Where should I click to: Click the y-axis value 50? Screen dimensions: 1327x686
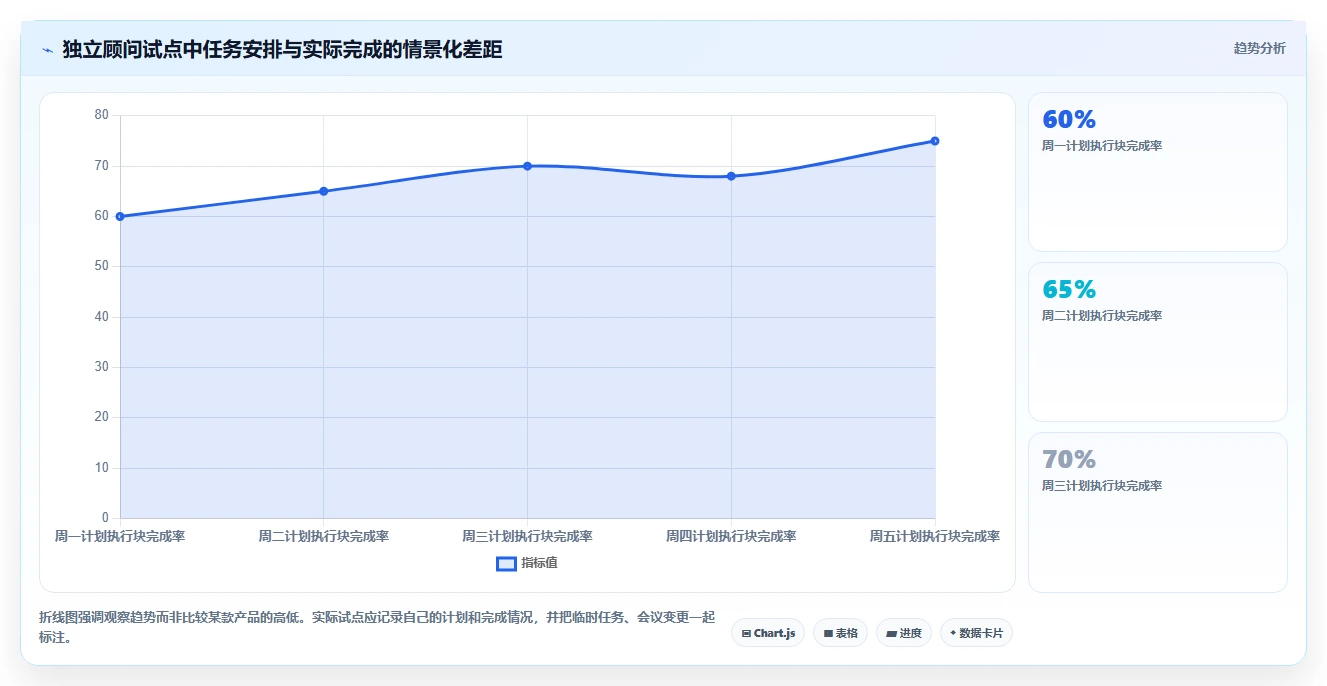click(x=101, y=266)
